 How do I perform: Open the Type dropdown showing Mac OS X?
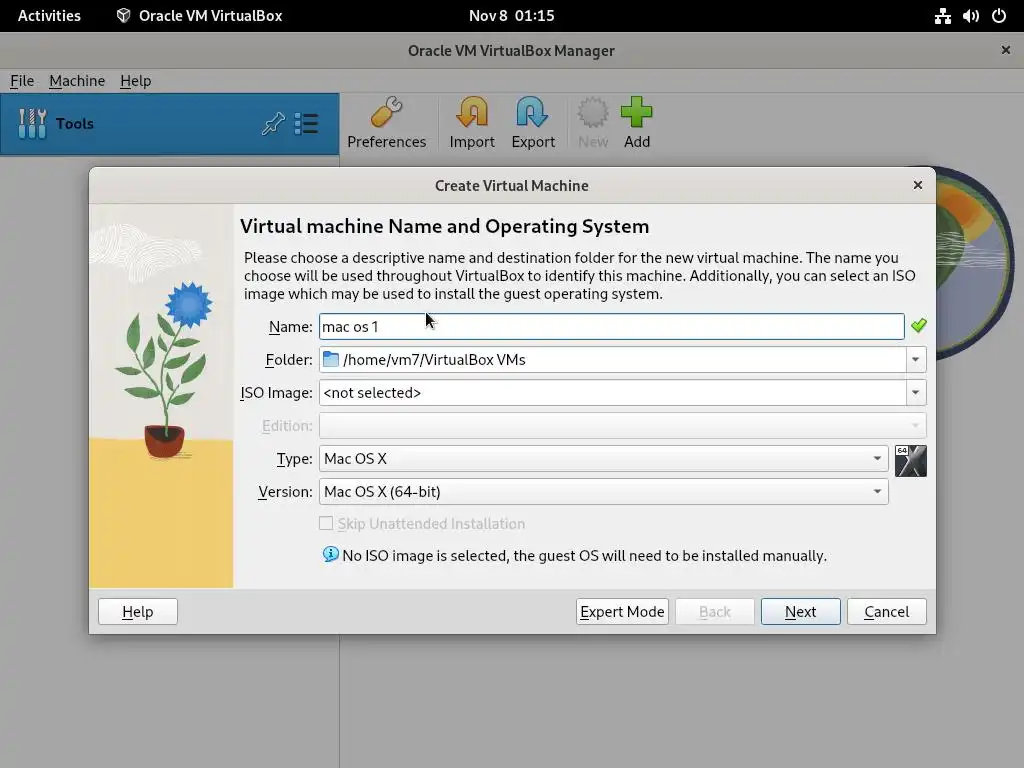click(x=603, y=458)
